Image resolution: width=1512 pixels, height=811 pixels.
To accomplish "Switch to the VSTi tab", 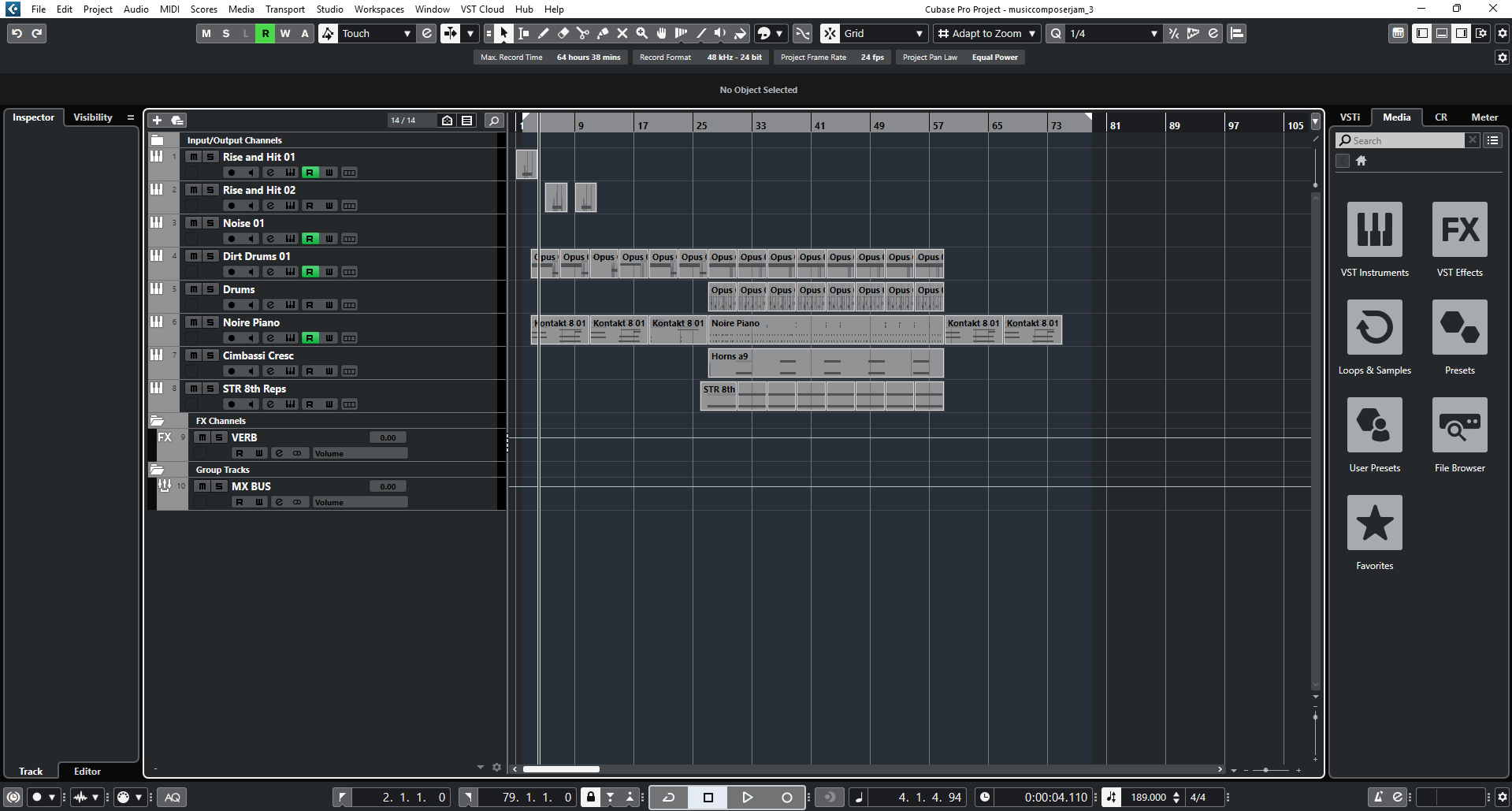I will pyautogui.click(x=1350, y=117).
